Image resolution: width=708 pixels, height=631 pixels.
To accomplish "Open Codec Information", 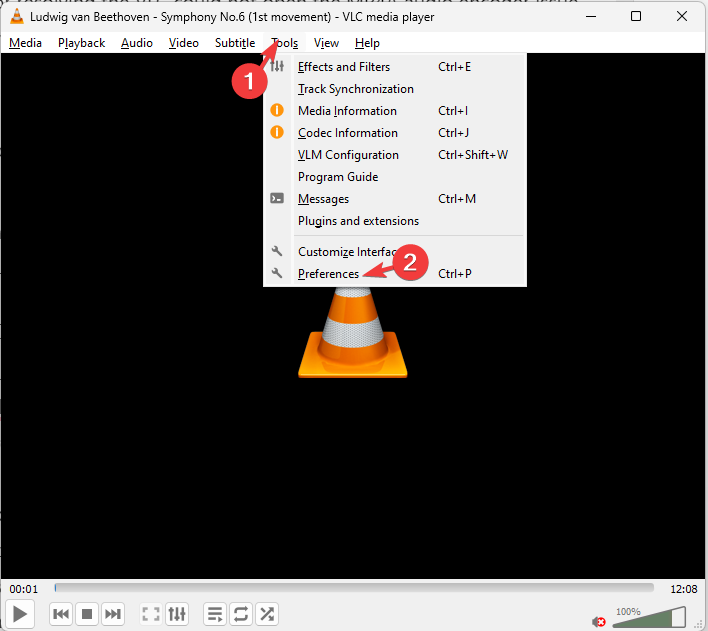I will coord(395,133).
